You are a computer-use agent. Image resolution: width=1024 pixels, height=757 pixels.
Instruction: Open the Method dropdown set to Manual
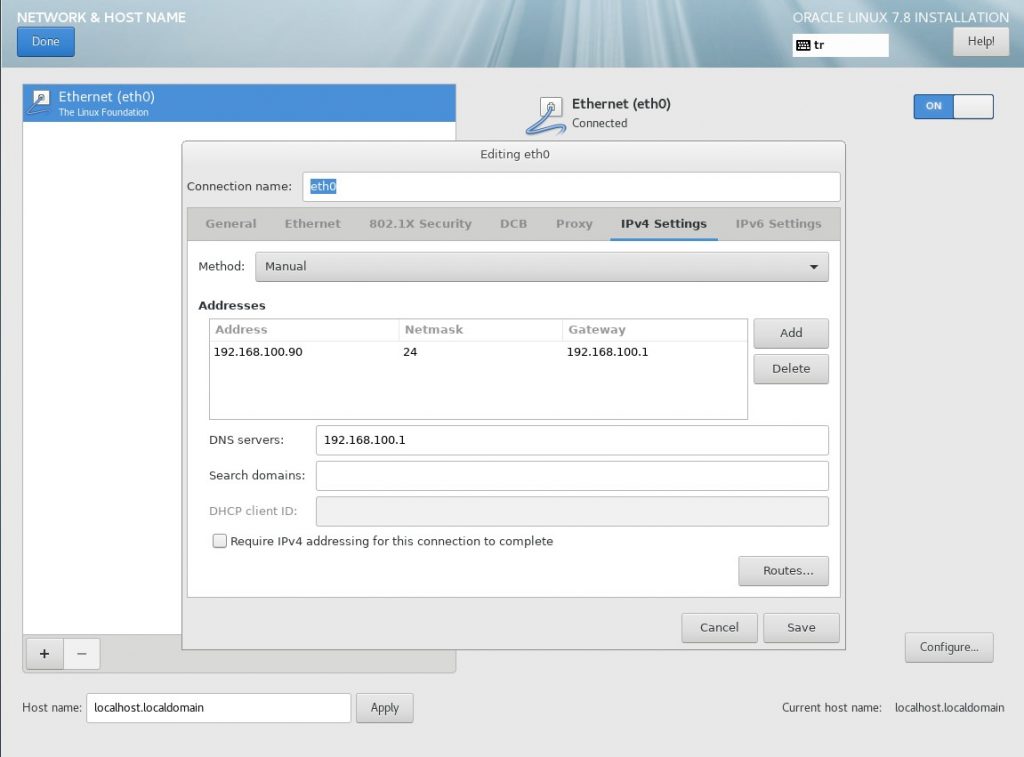click(541, 266)
